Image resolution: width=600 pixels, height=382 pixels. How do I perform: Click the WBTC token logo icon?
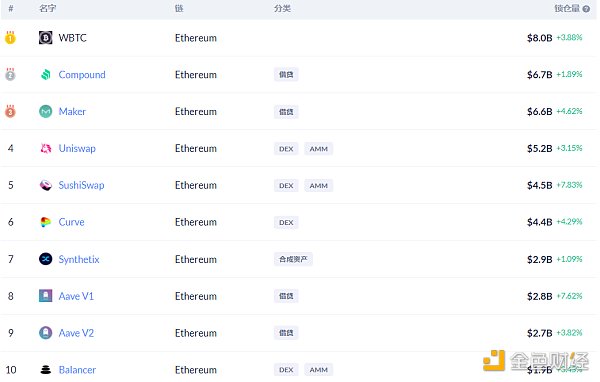[x=46, y=38]
